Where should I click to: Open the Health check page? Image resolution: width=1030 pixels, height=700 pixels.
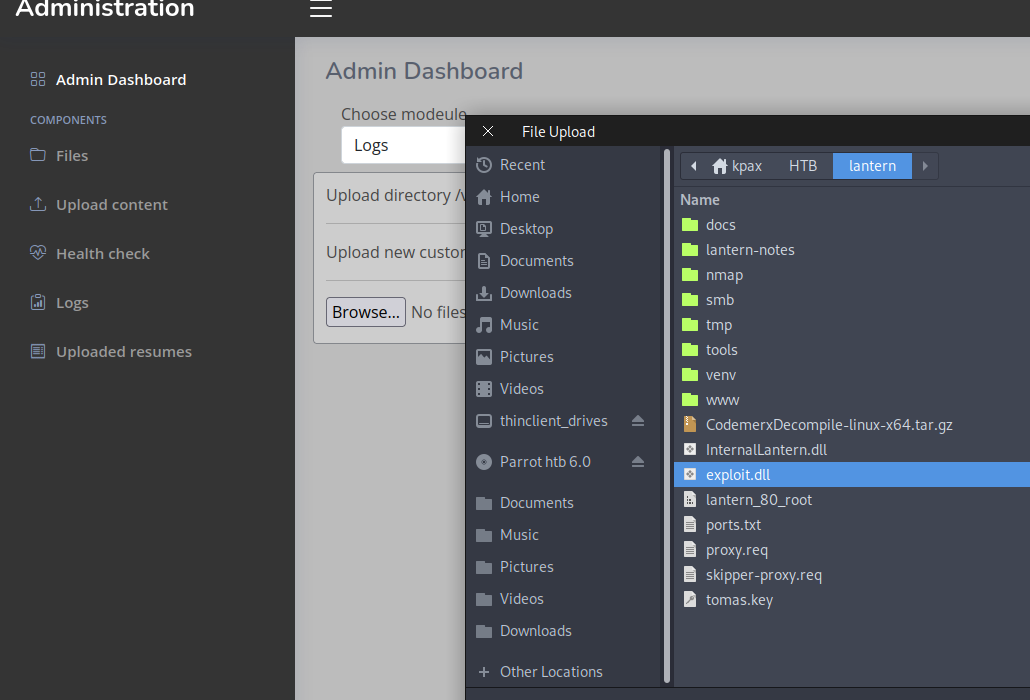102,254
